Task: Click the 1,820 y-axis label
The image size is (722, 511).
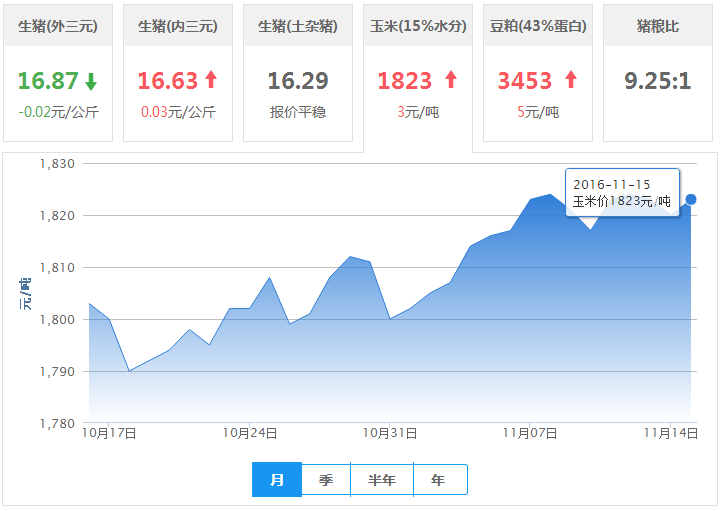Action: click(x=58, y=216)
